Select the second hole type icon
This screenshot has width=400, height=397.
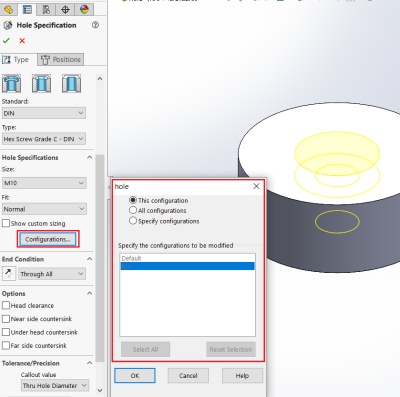[x=41, y=83]
